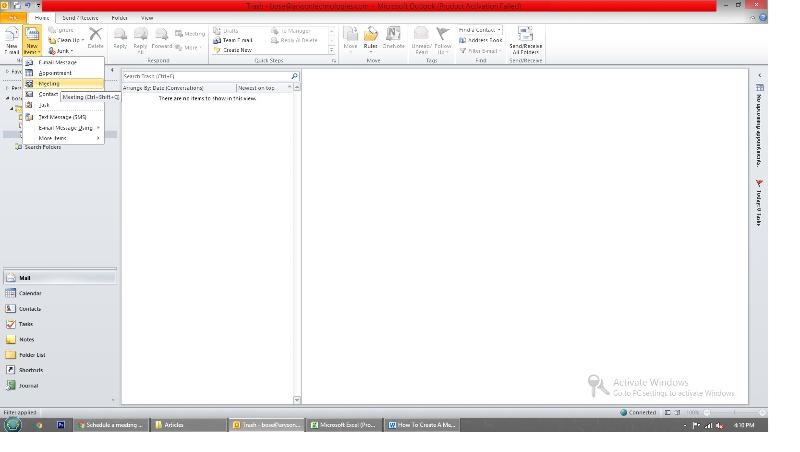Switch to the Folder tab
The image size is (800, 452).
click(119, 18)
